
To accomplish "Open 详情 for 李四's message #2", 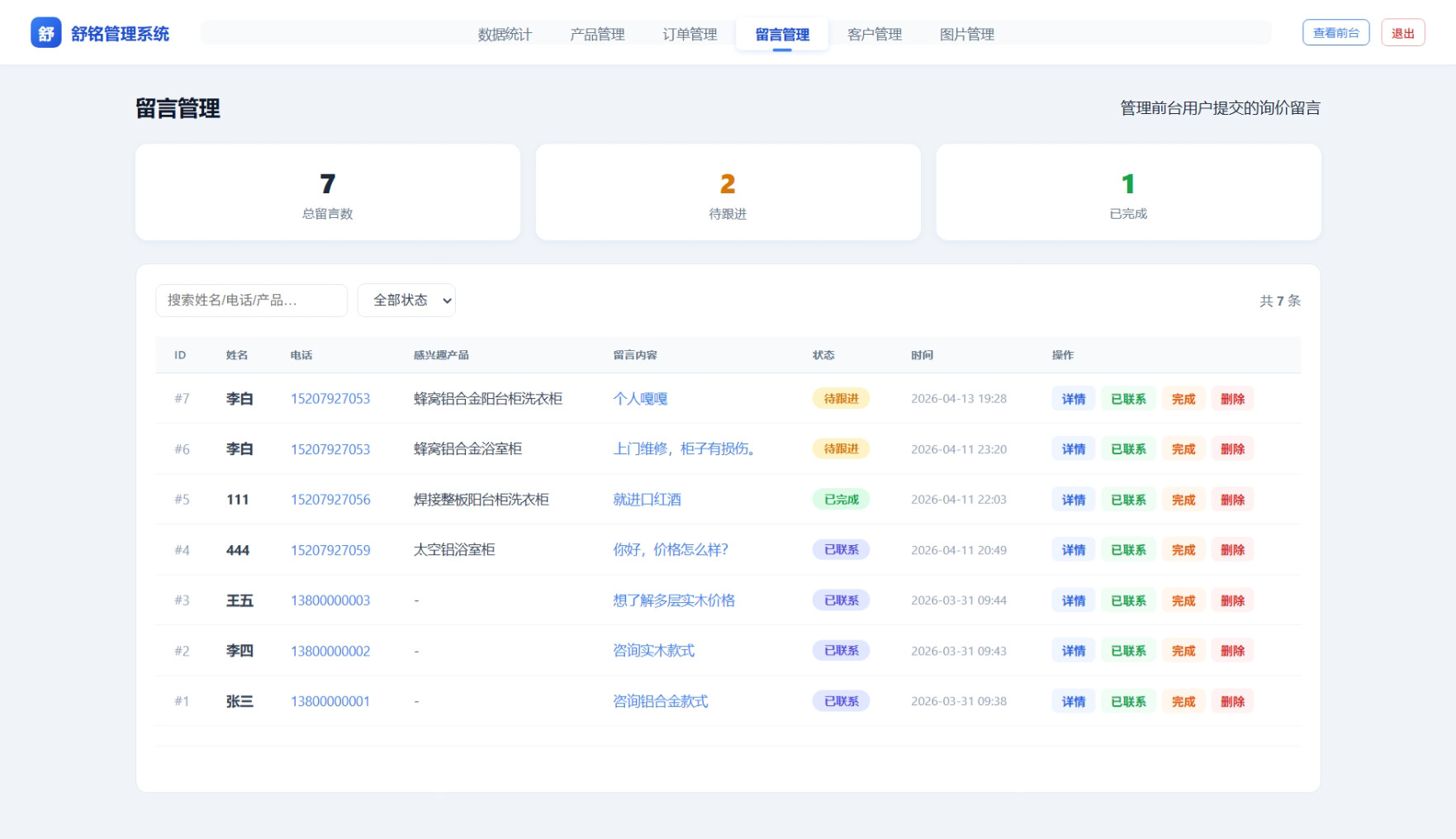I will pos(1074,651).
